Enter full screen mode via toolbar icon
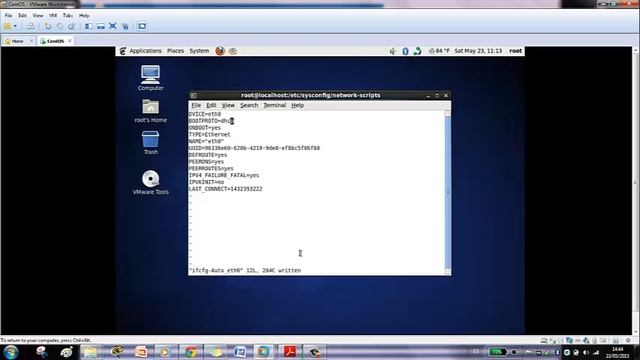This screenshot has height=360, width=640. click(113, 26)
